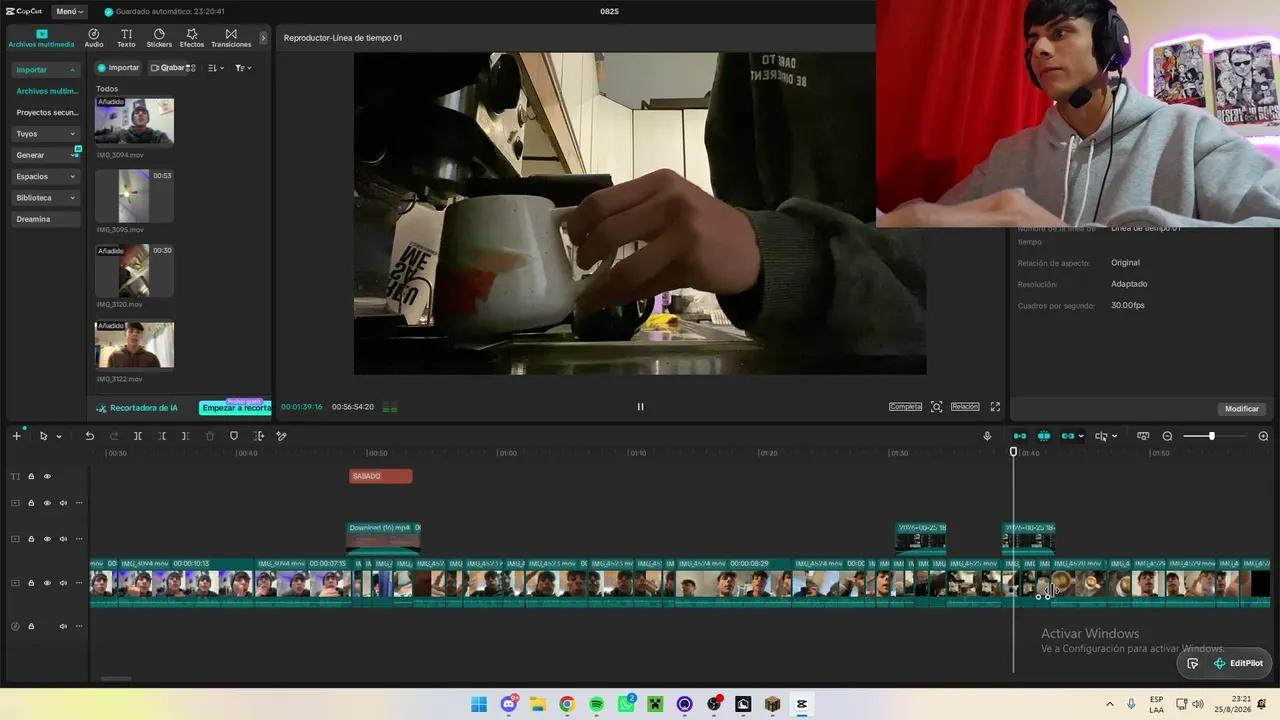
Task: Click the Relación aspect ratio button
Action: pyautogui.click(x=965, y=407)
